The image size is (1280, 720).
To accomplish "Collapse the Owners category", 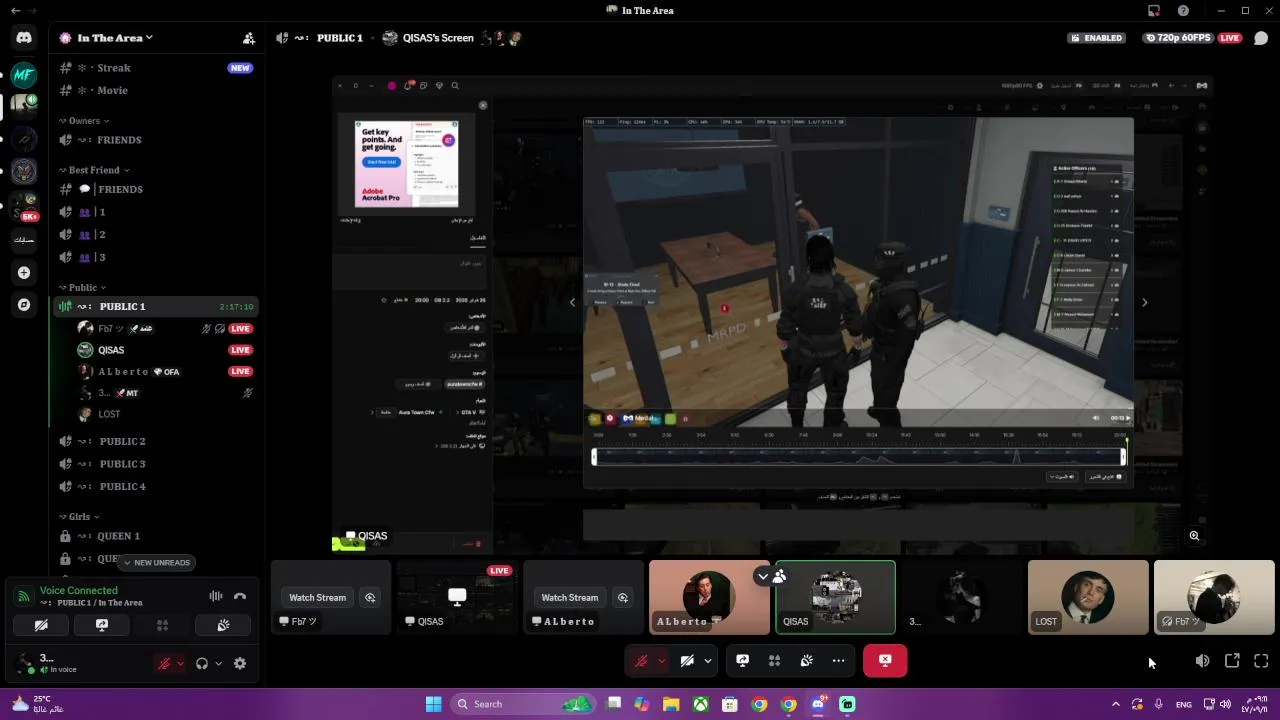I will coord(84,121).
